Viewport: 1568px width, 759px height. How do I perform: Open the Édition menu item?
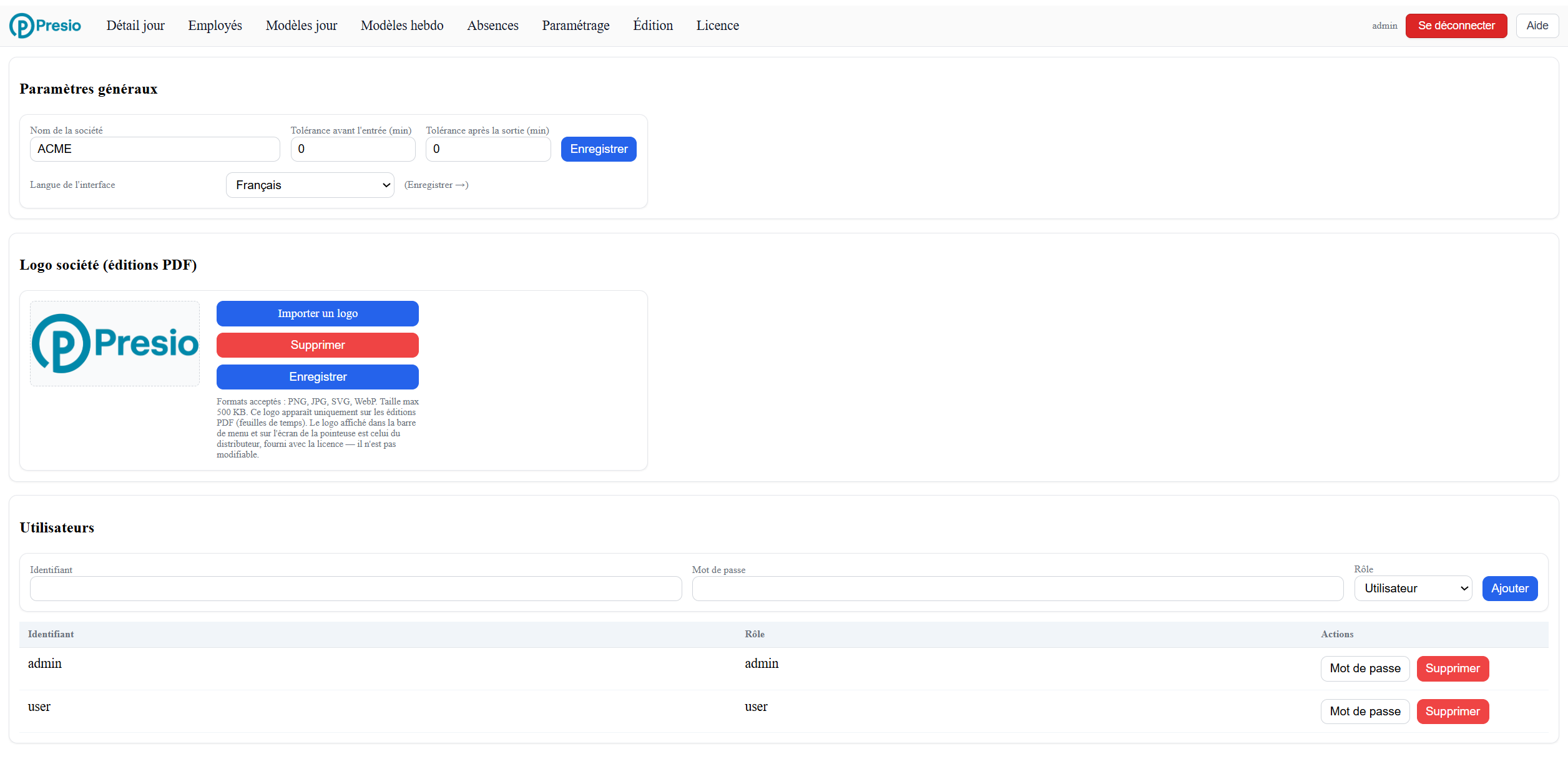point(653,26)
